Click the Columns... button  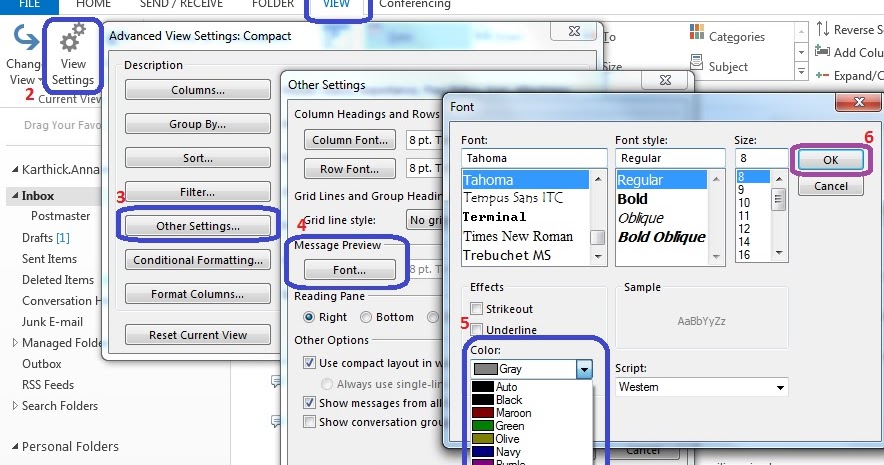point(198,90)
